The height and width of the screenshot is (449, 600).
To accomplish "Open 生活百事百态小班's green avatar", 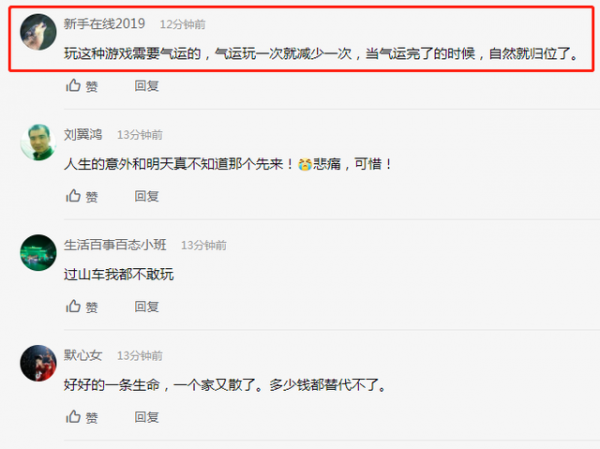I will (38, 253).
